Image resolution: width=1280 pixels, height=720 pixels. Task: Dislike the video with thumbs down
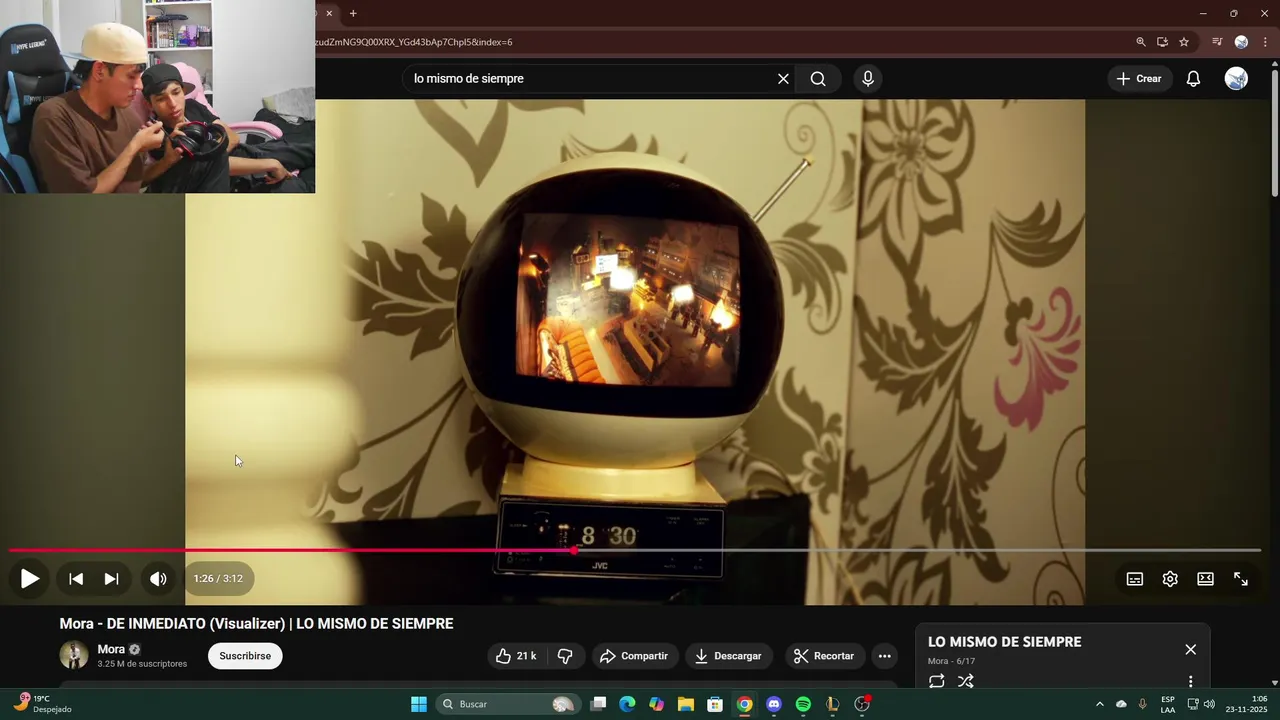click(x=565, y=656)
